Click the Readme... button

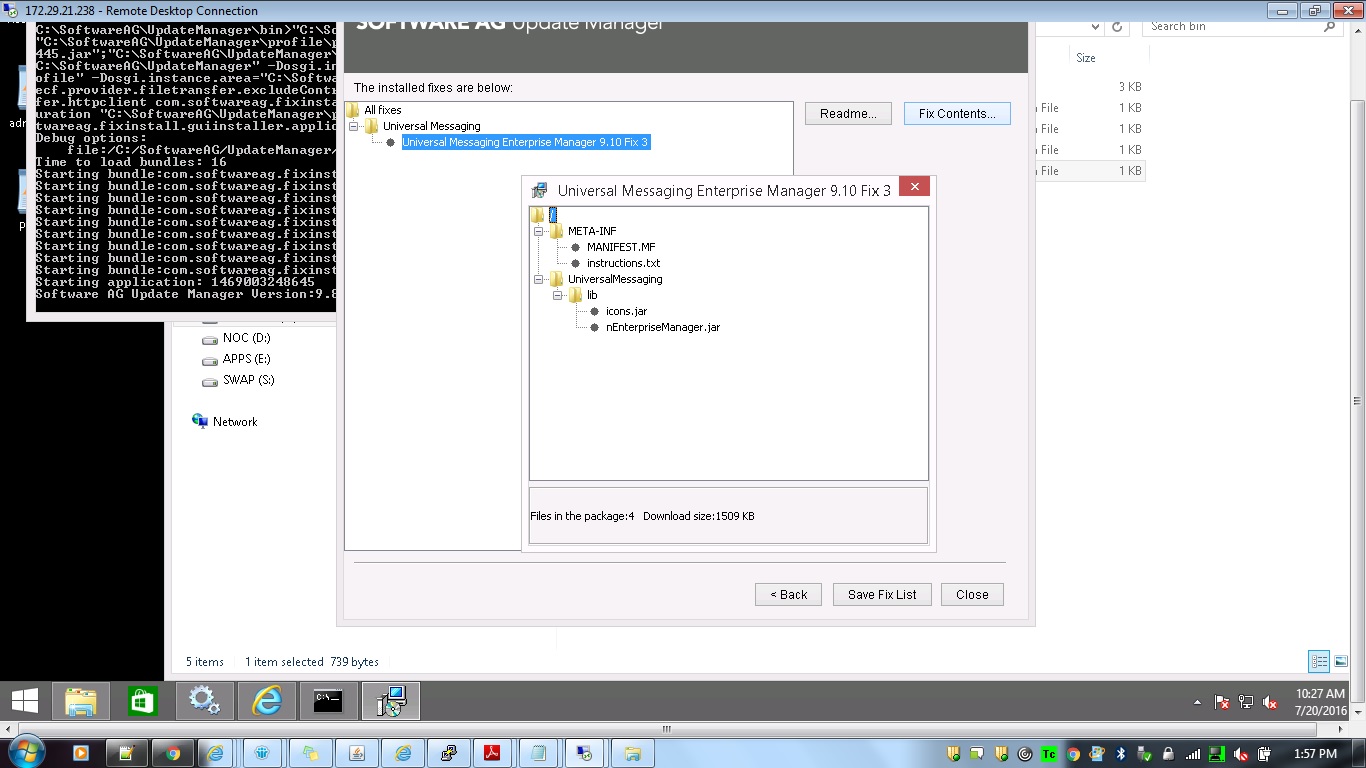coord(848,114)
